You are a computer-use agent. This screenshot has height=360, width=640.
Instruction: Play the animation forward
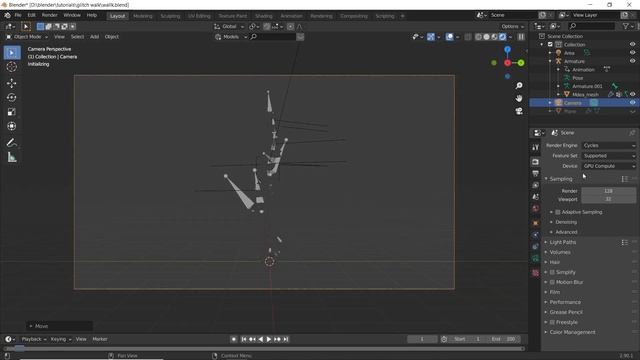[269, 339]
